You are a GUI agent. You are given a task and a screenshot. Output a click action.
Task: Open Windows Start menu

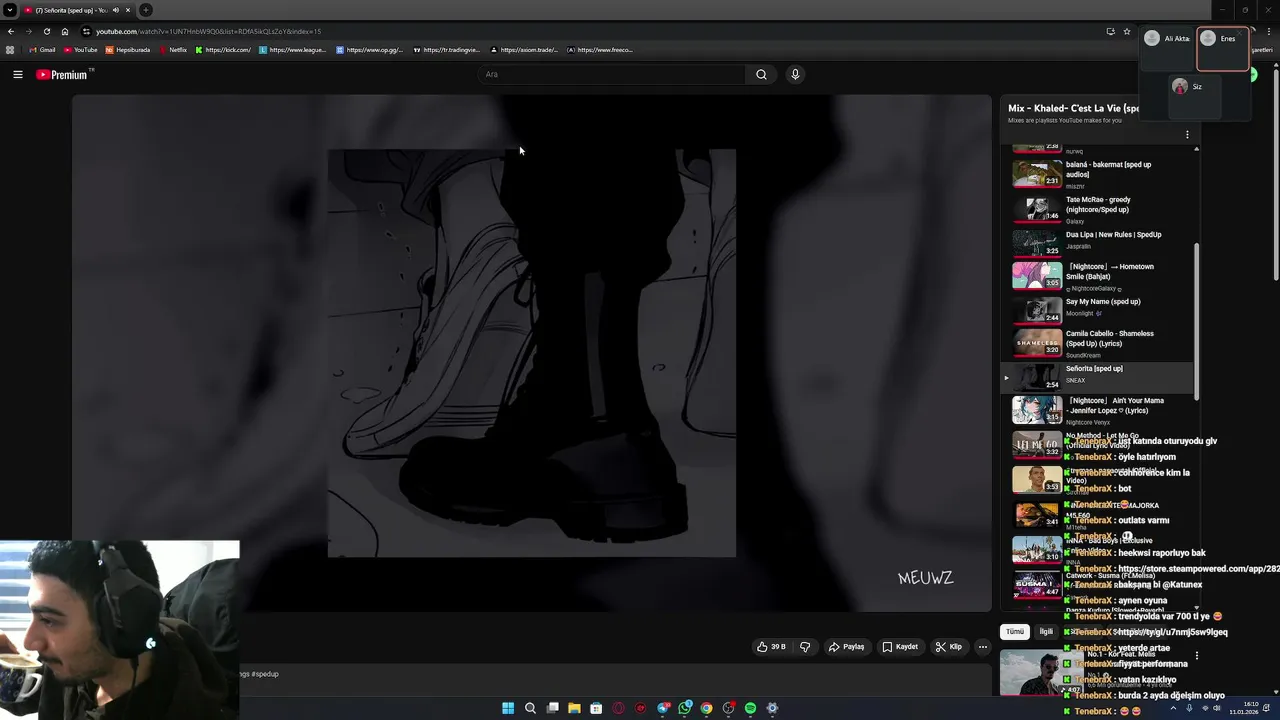508,708
